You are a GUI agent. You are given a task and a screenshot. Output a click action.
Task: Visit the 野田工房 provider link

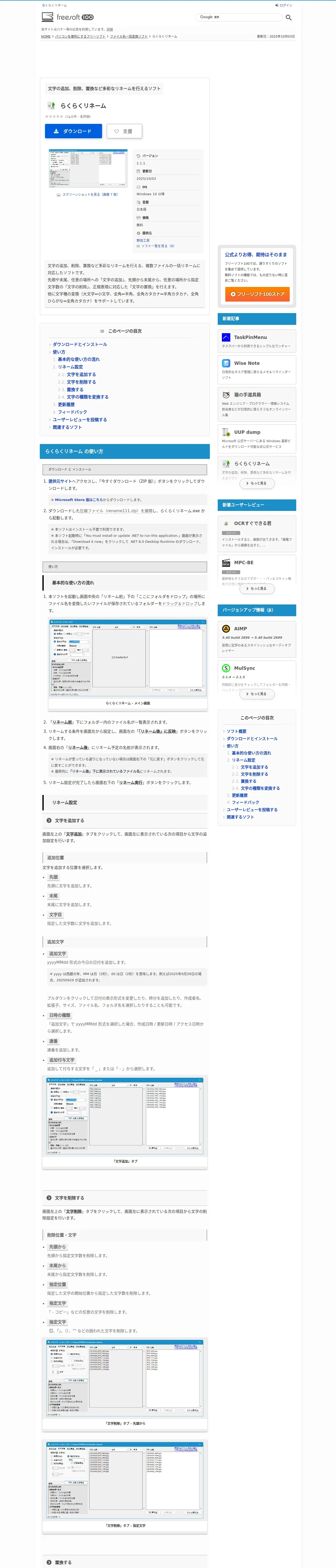tap(143, 240)
